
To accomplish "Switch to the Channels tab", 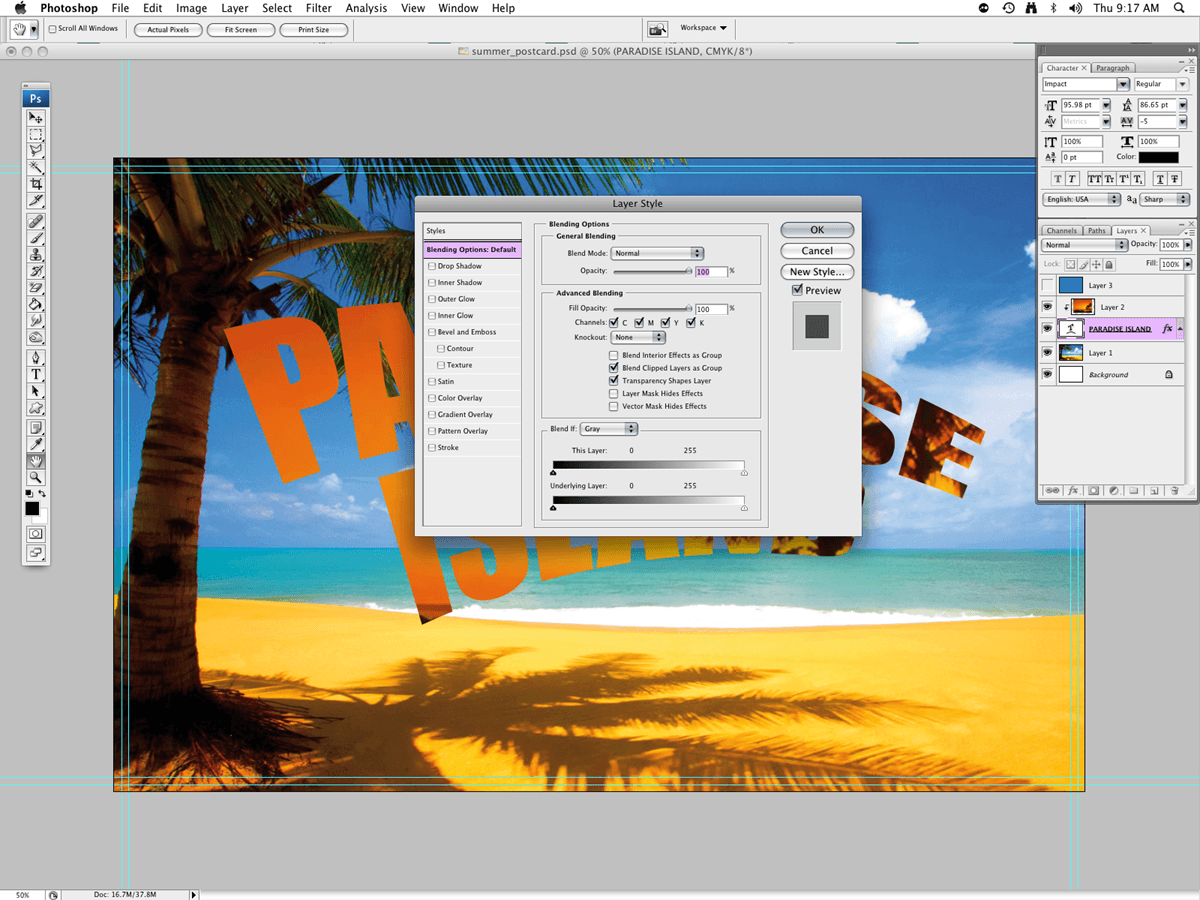I will click(1061, 231).
